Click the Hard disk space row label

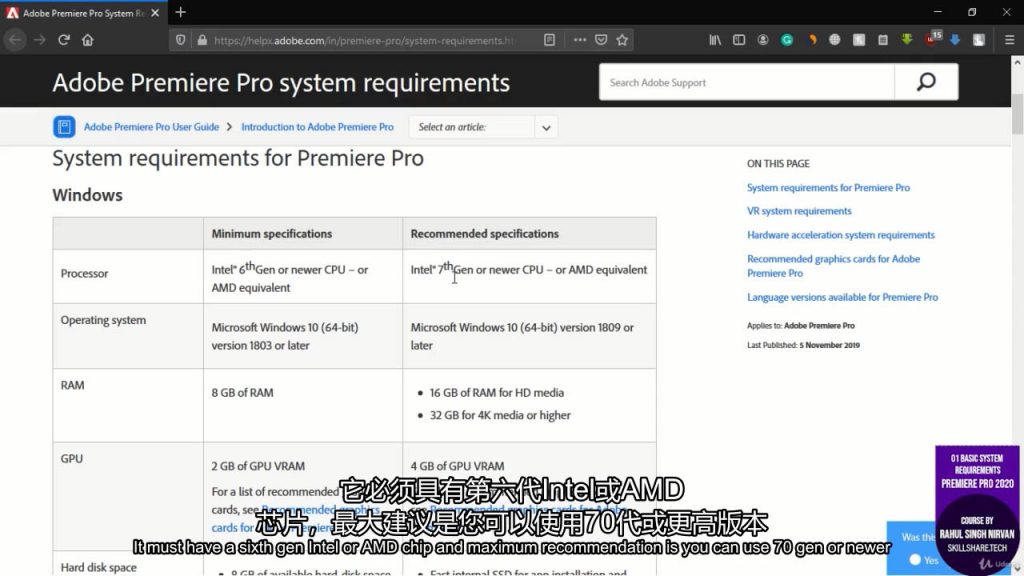click(99, 568)
